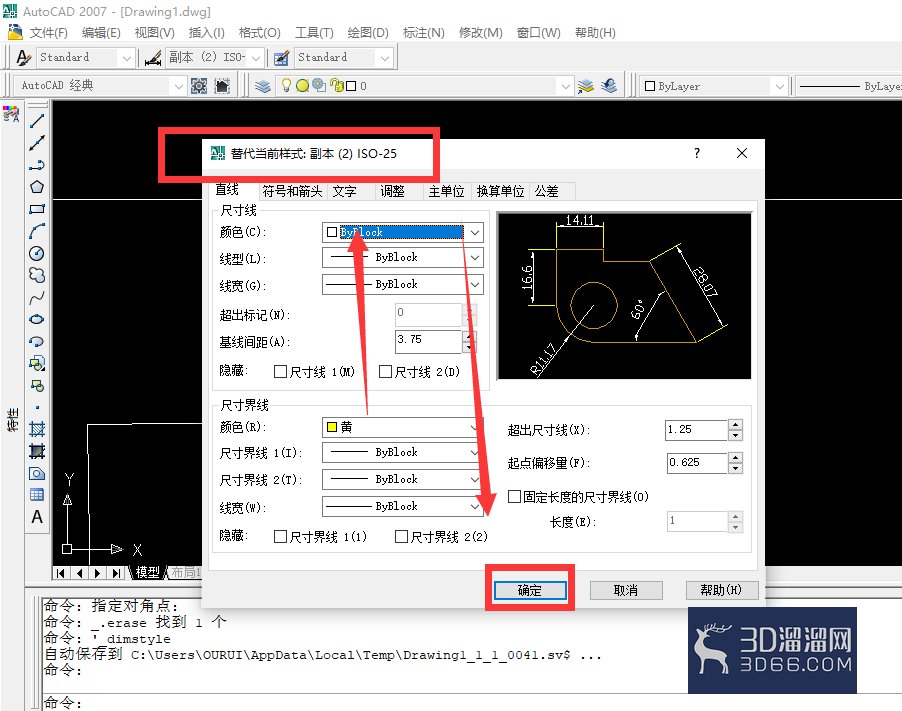Select the Polyline tool
The image size is (902, 711).
37,165
